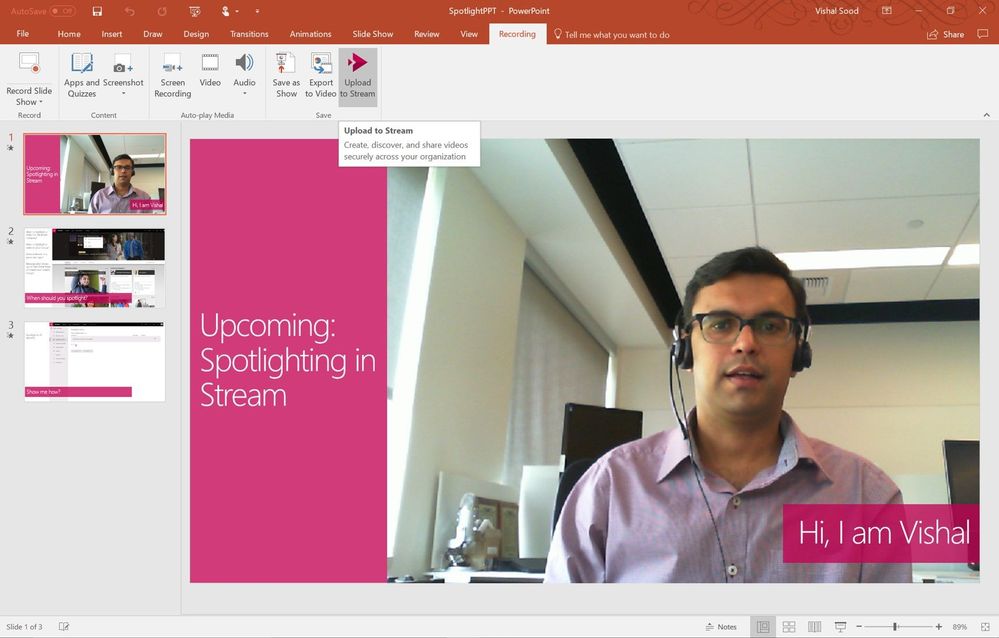This screenshot has height=638, width=999.
Task: Click the animation star under slide number 2
Action: pos(10,242)
